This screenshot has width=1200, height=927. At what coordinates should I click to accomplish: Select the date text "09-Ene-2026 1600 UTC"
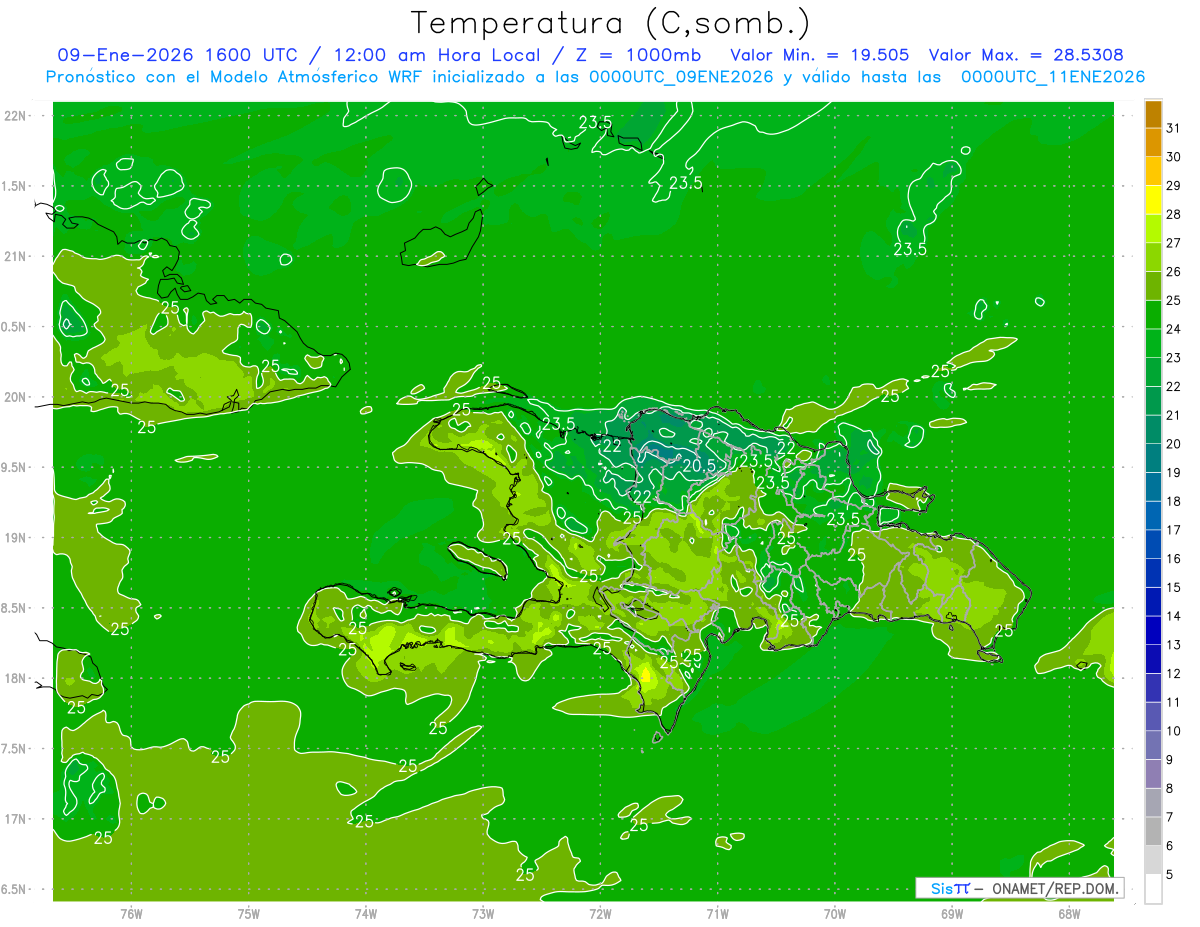(x=177, y=55)
